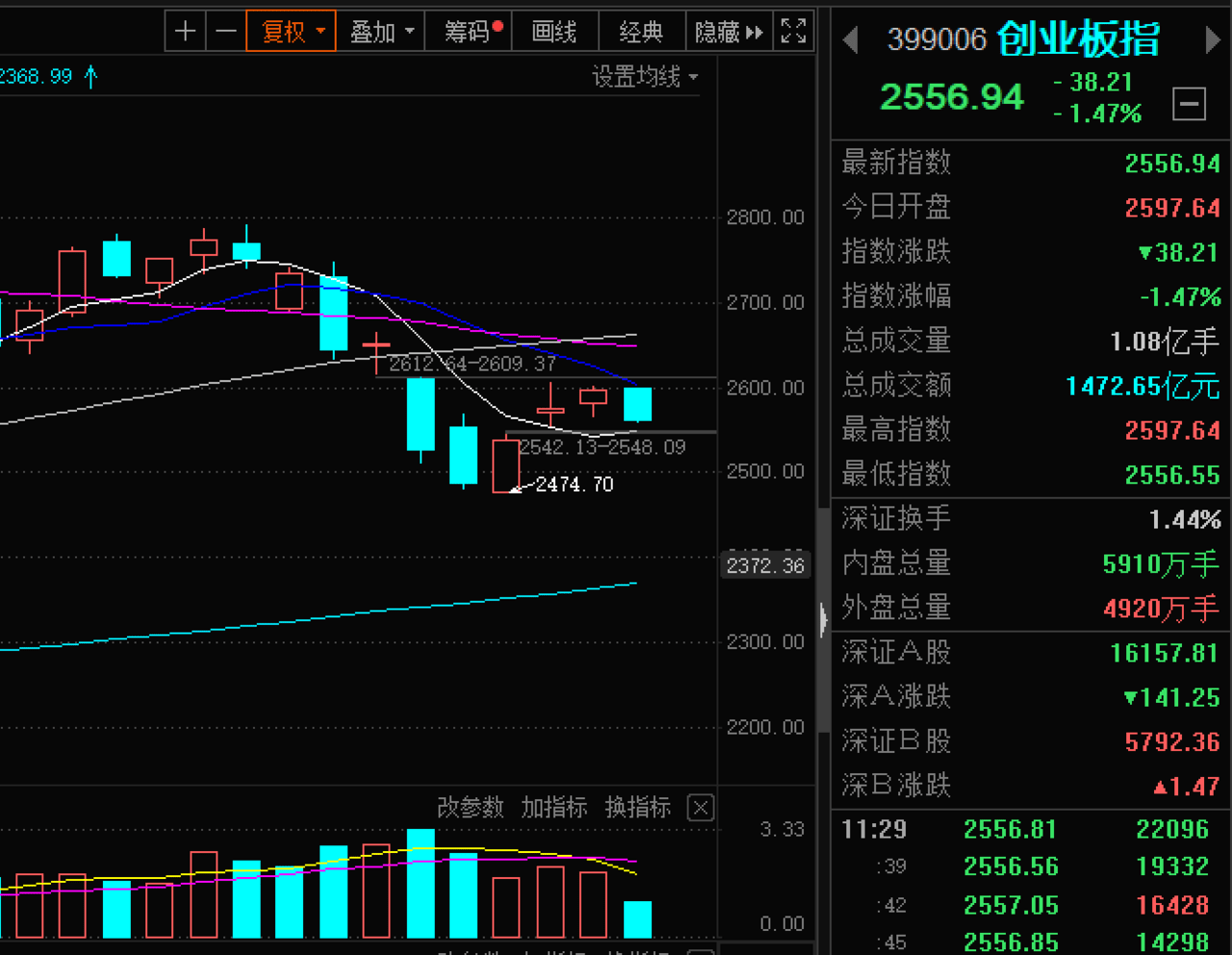The image size is (1232, 955).
Task: Click the large 2556.94 current price
Action: click(x=952, y=97)
